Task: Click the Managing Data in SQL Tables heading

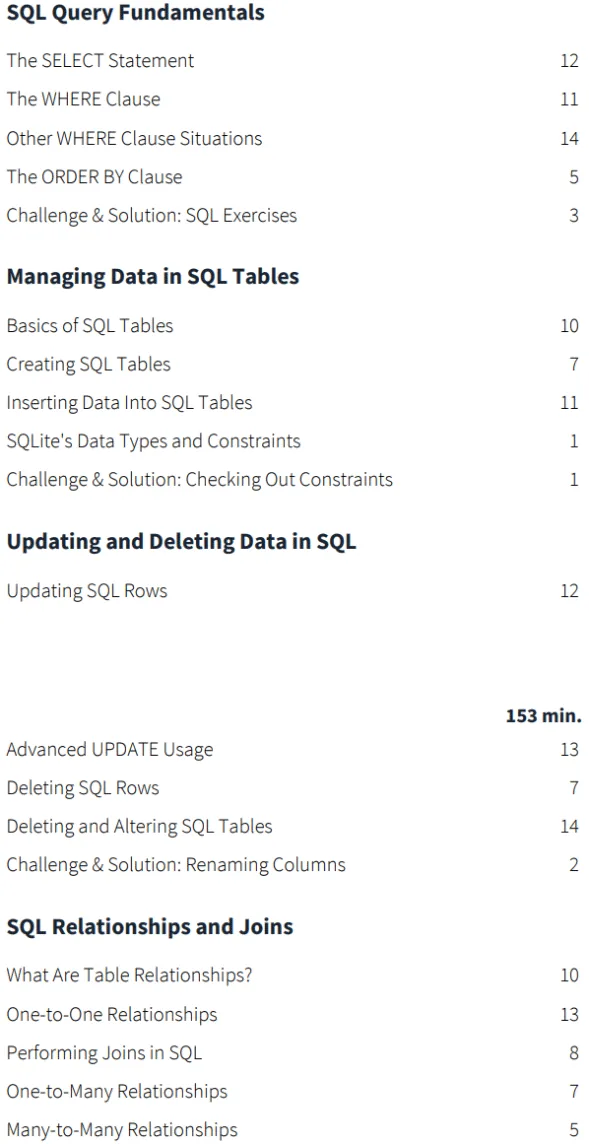Action: [x=153, y=277]
